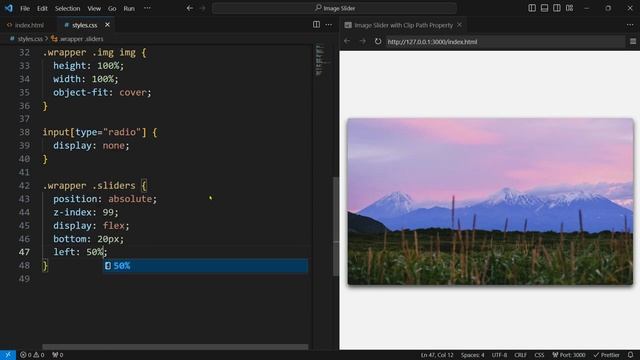
Task: Open preview group More Actions ellipsis
Action: [630, 25]
